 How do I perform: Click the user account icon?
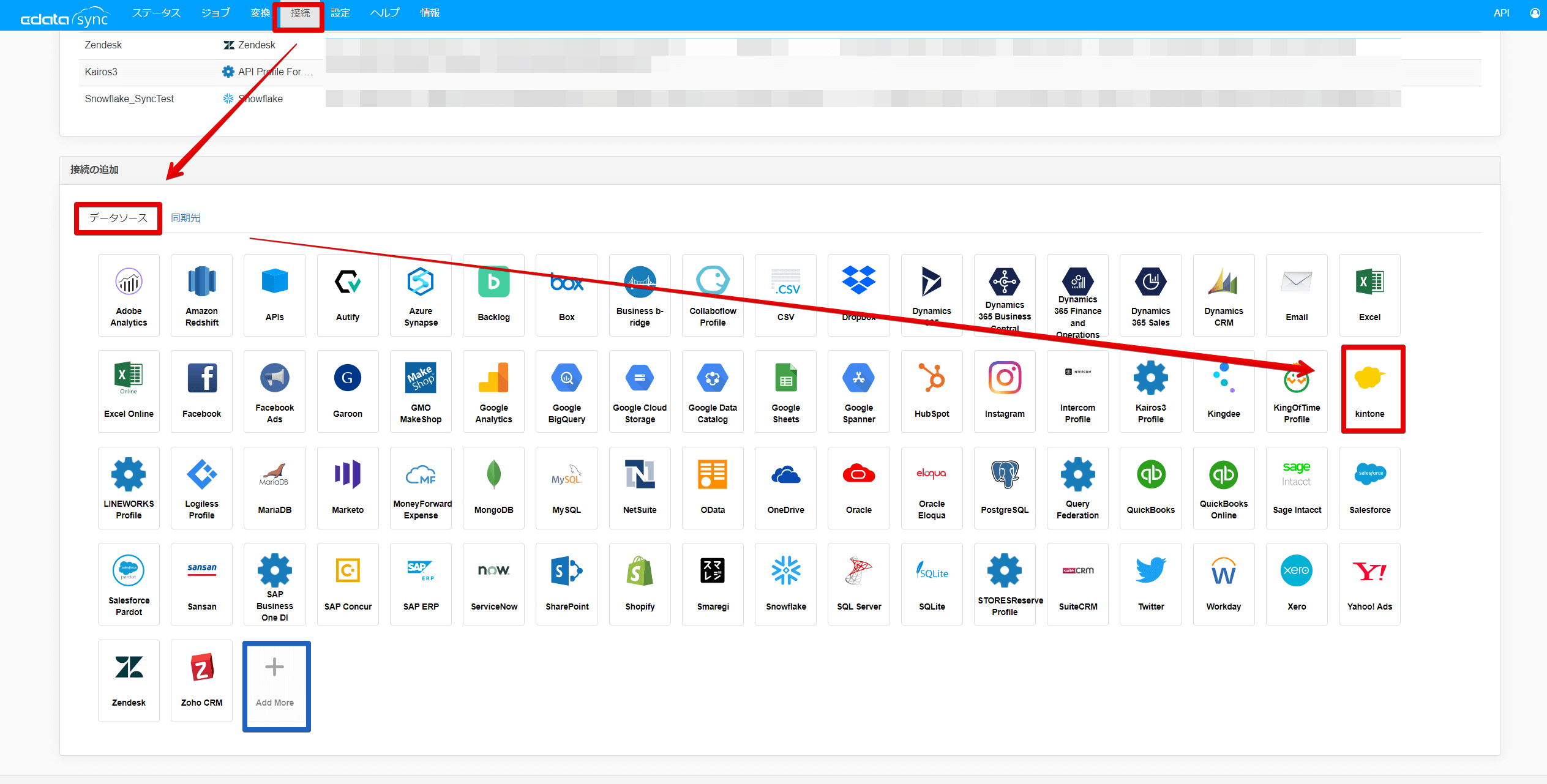[1534, 13]
